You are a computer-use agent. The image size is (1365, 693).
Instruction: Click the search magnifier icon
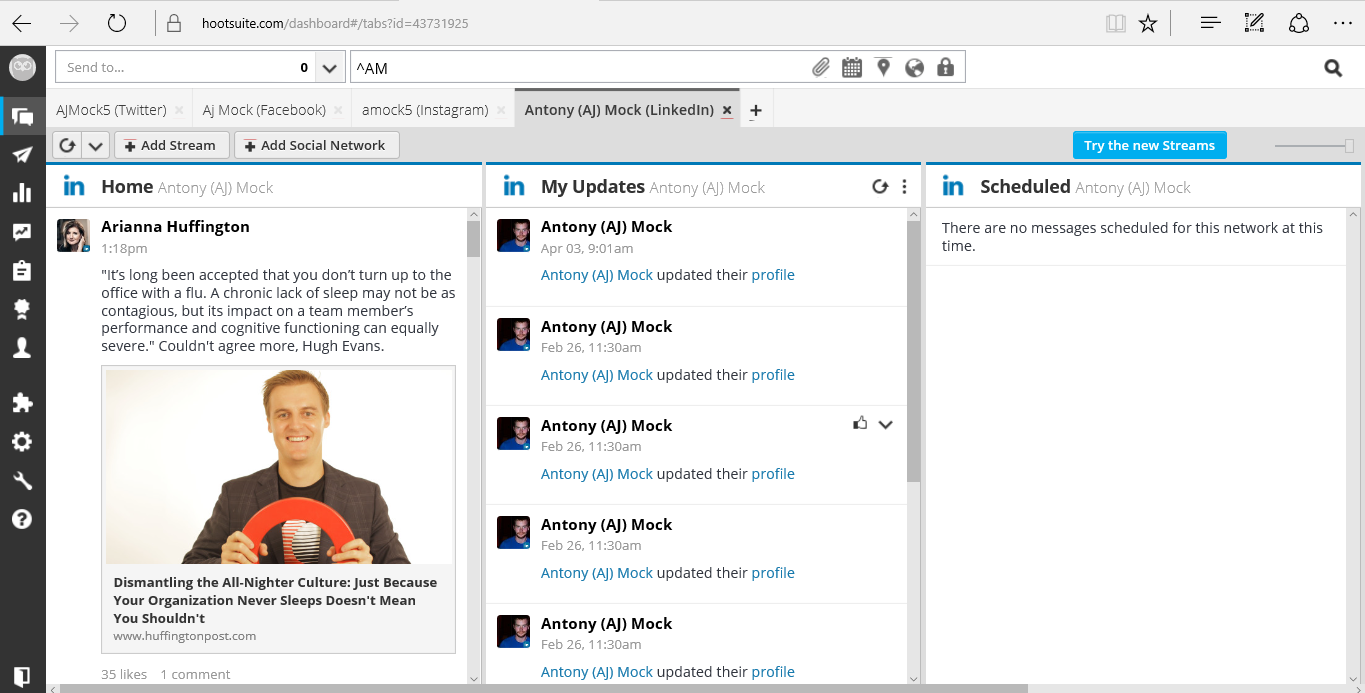tap(1332, 68)
